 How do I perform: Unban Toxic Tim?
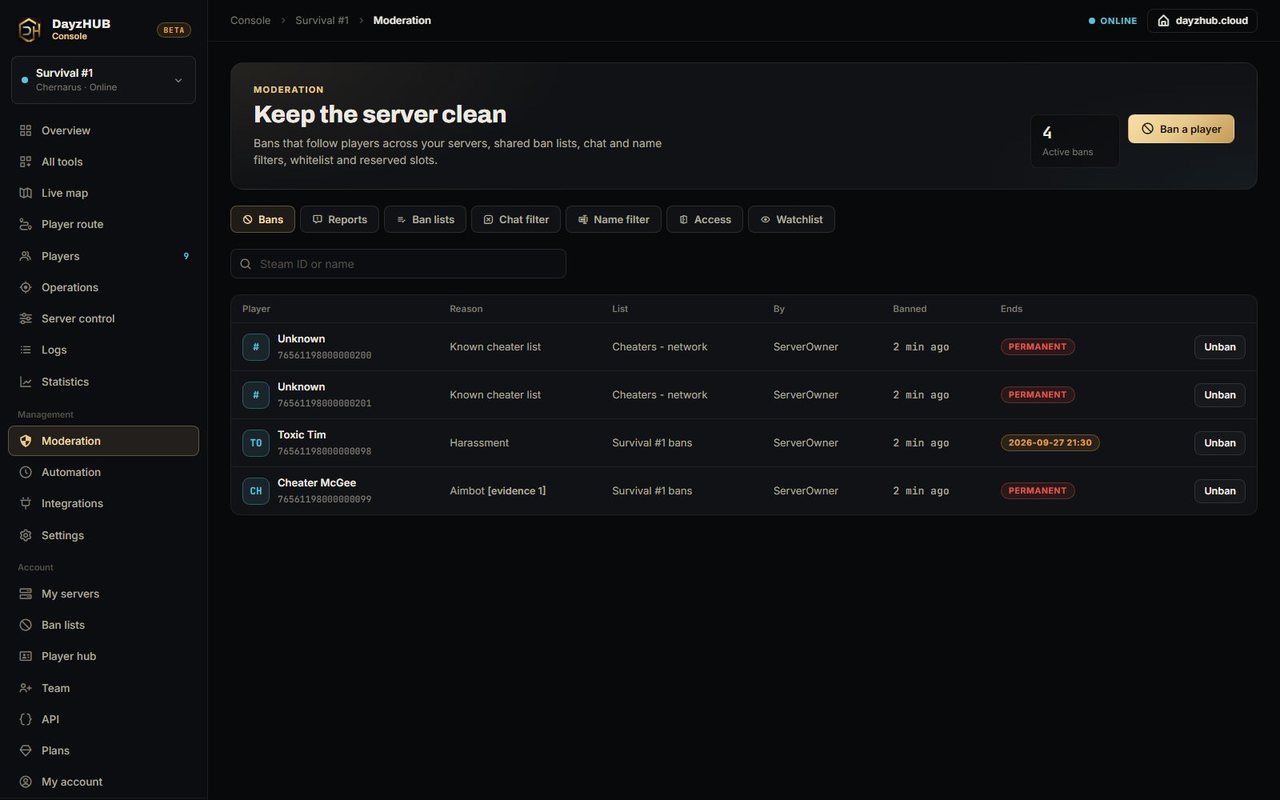1220,443
